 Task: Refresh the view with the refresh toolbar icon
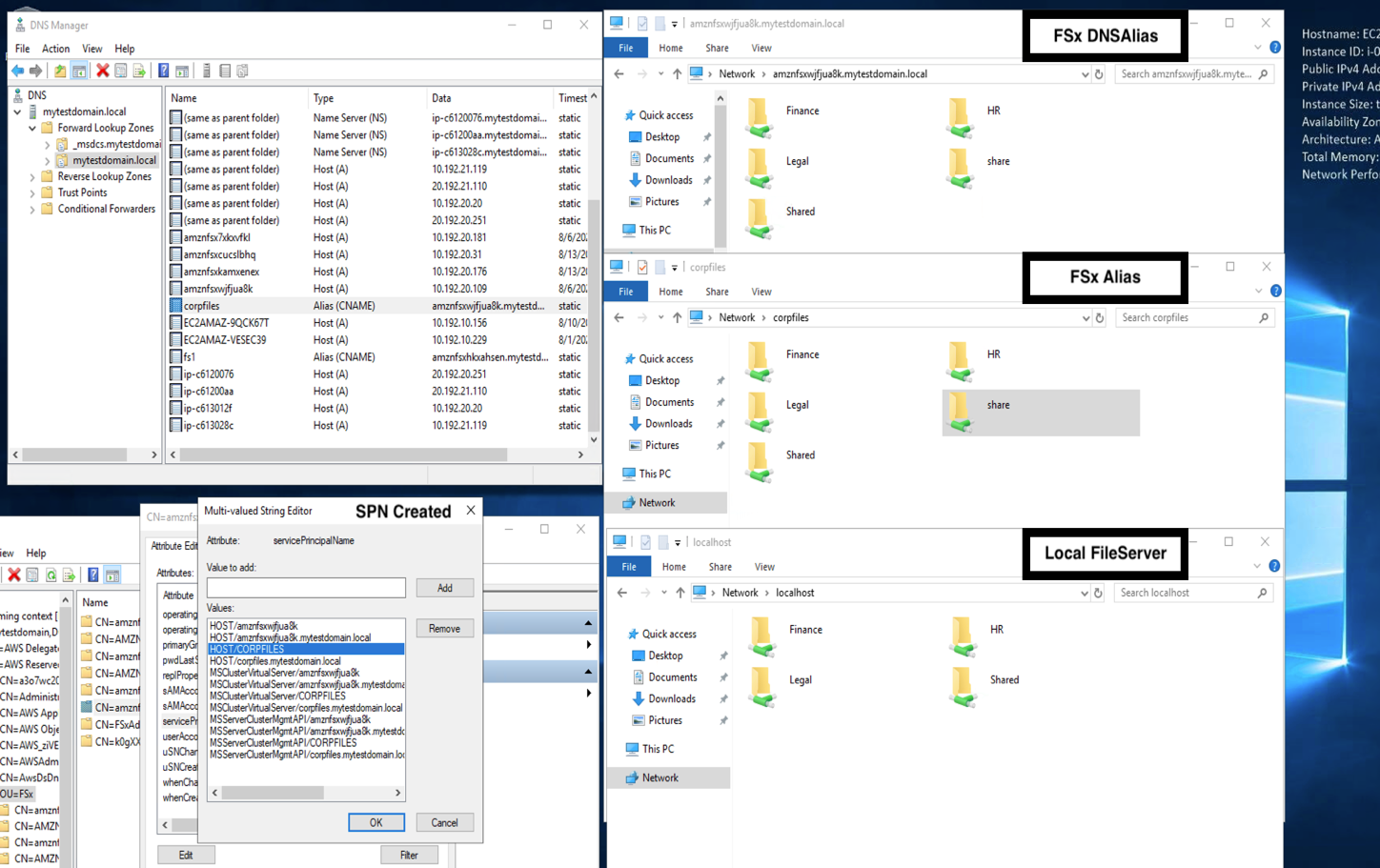(x=120, y=70)
